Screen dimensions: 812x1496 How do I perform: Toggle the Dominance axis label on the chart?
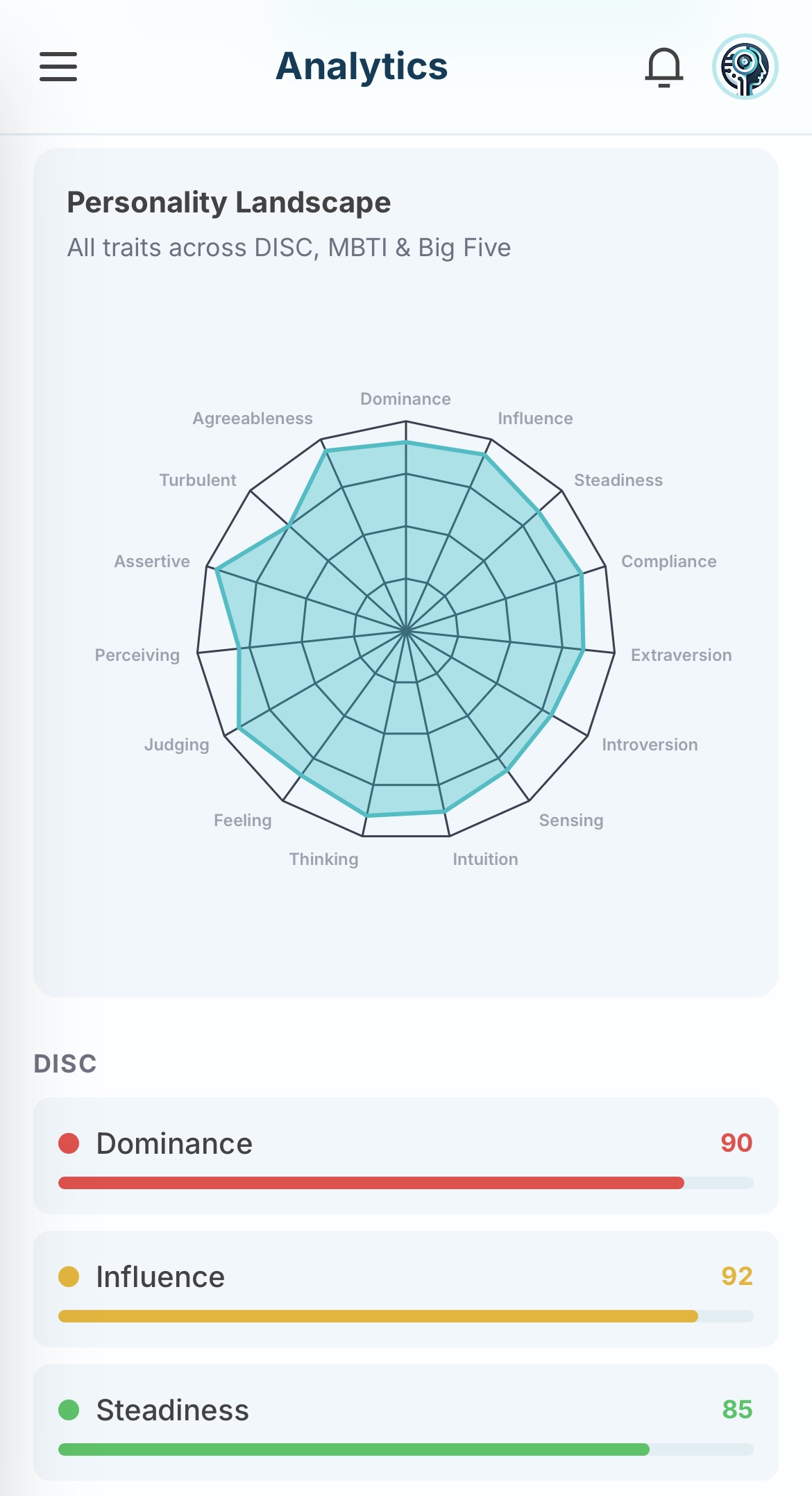click(405, 399)
